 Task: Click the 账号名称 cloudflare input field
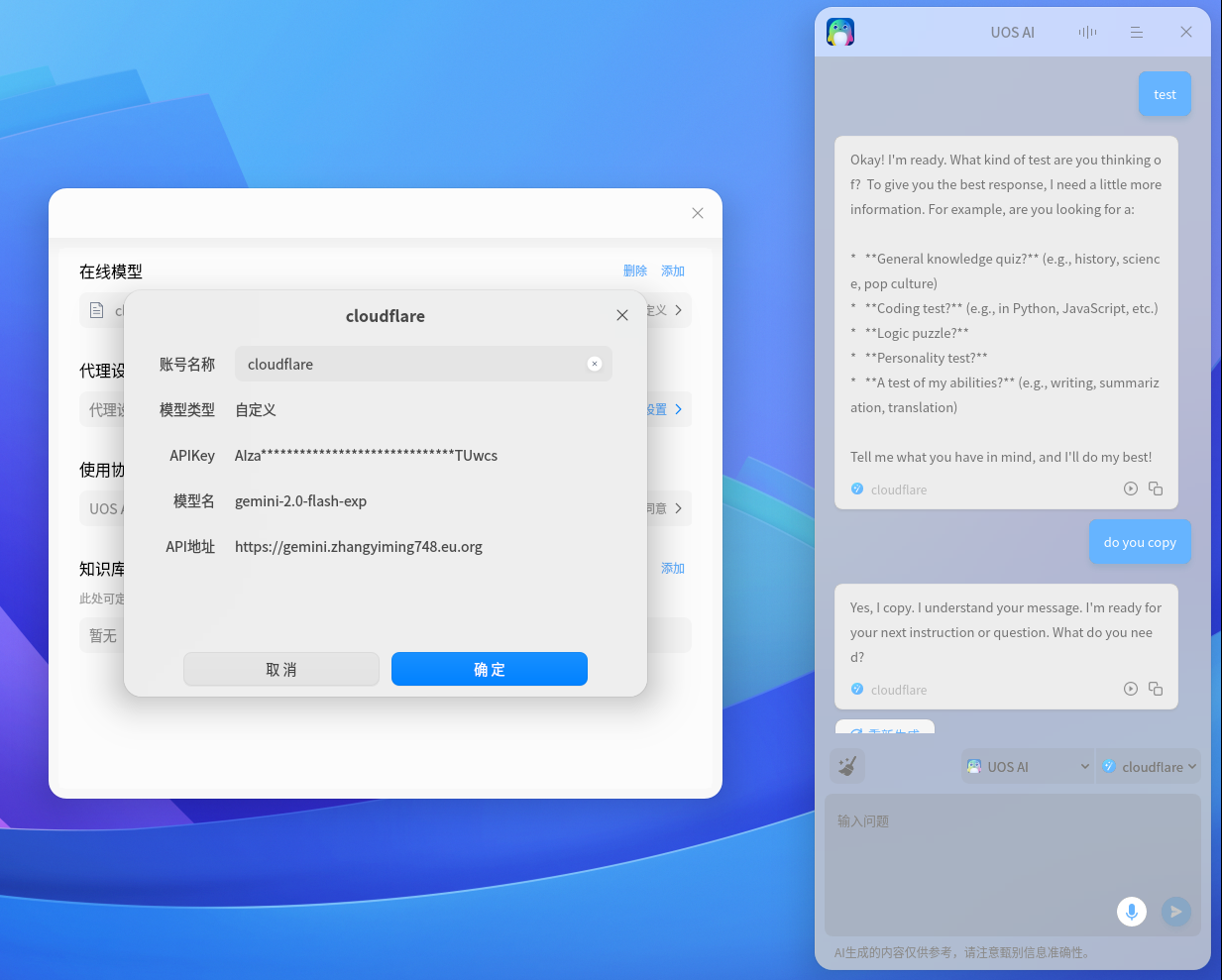423,364
